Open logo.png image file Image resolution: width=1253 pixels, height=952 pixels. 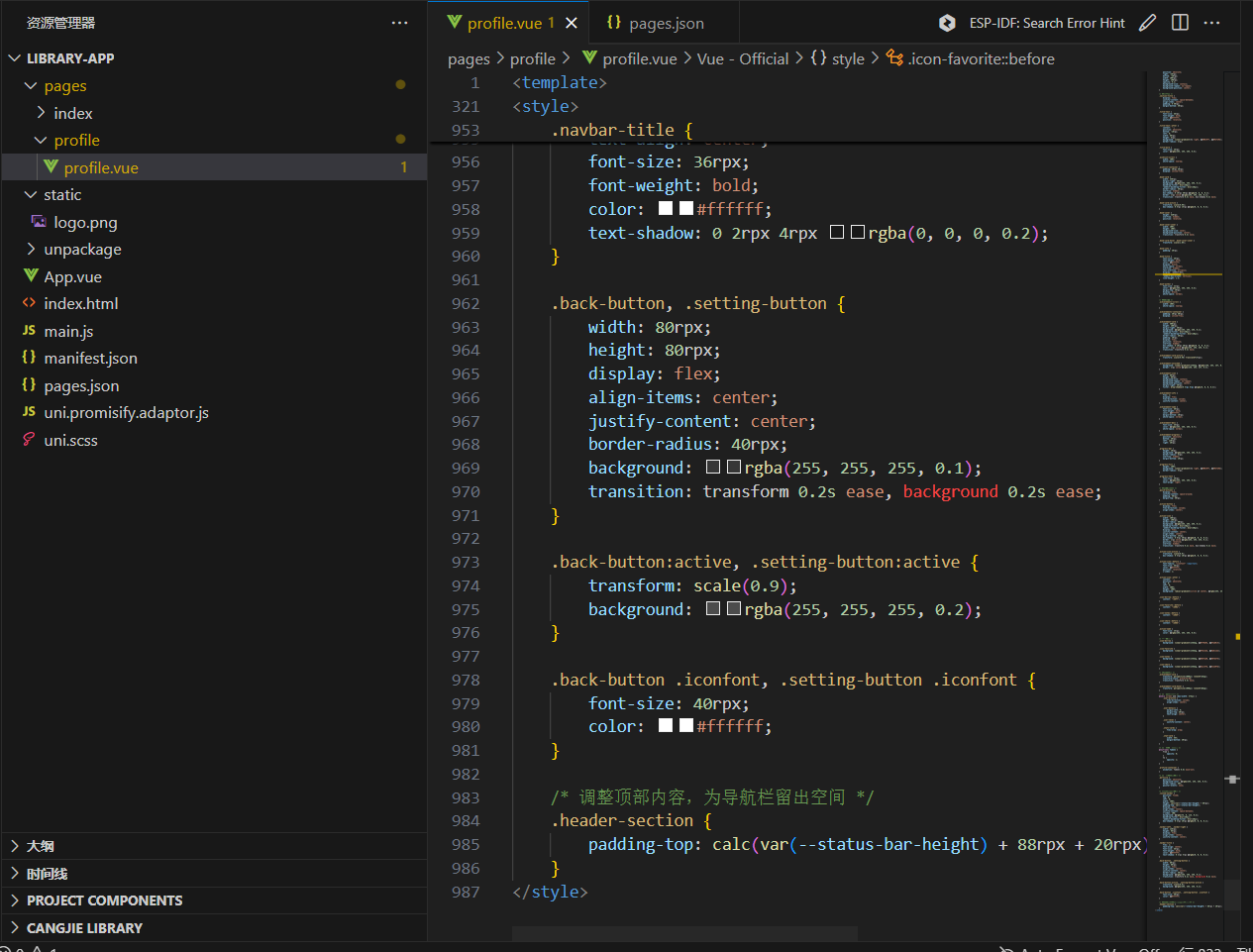(x=85, y=222)
